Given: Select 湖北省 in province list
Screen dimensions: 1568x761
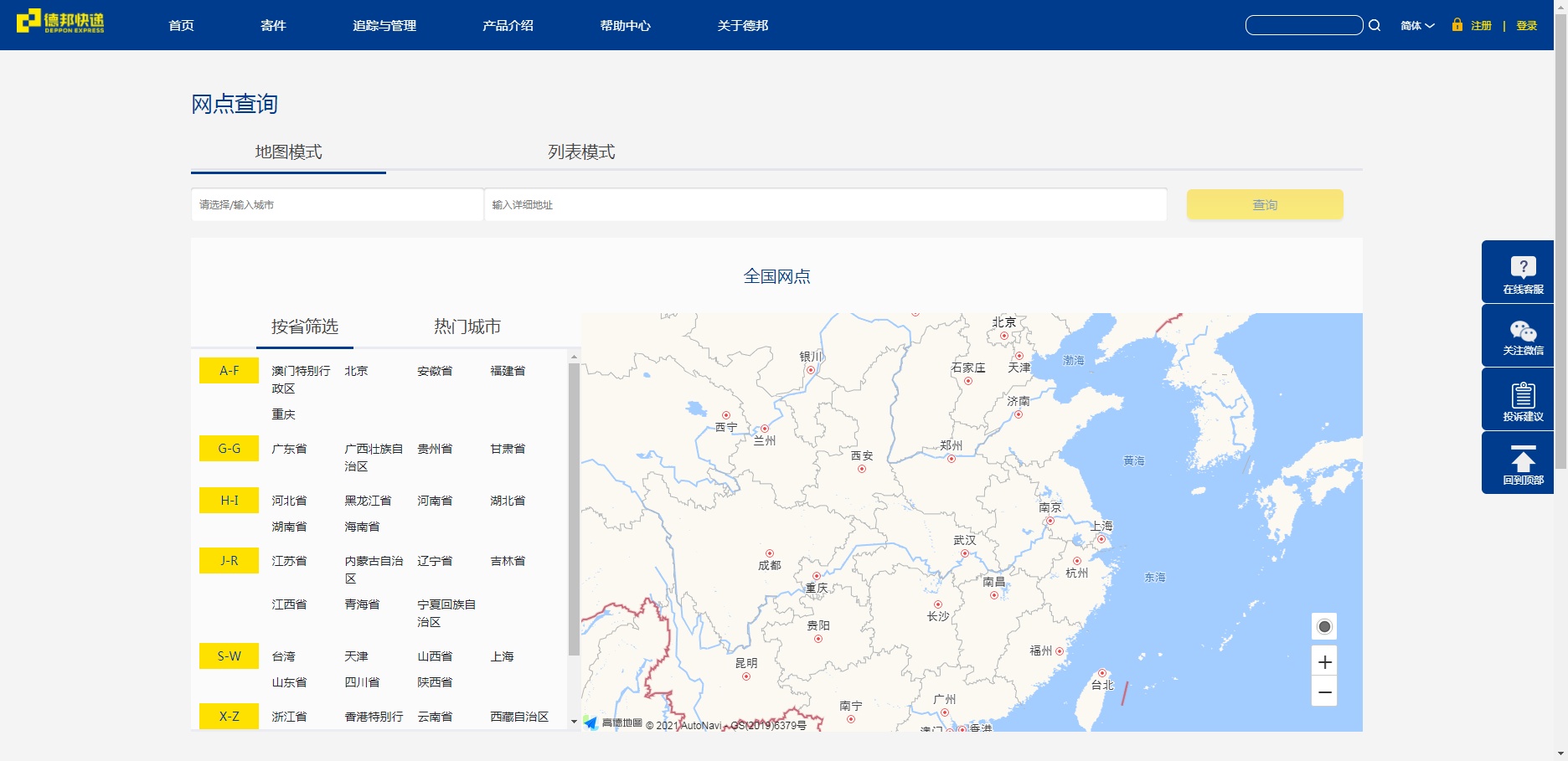Looking at the screenshot, I should tap(508, 501).
